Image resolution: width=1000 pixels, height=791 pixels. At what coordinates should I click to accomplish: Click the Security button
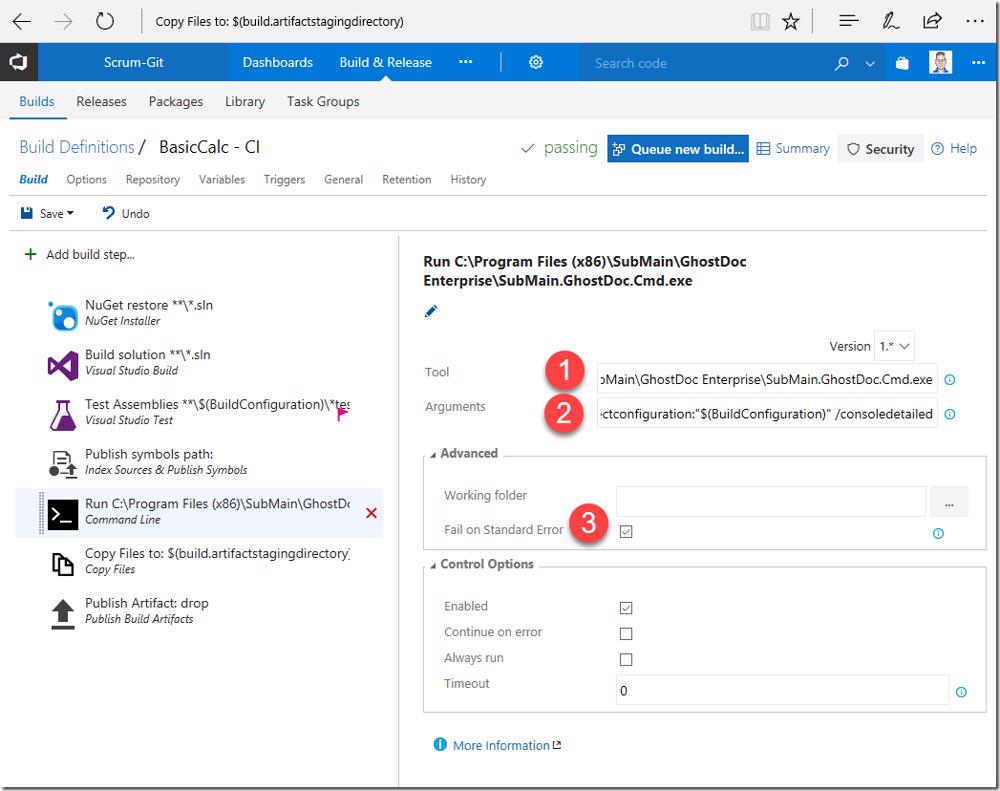[880, 149]
